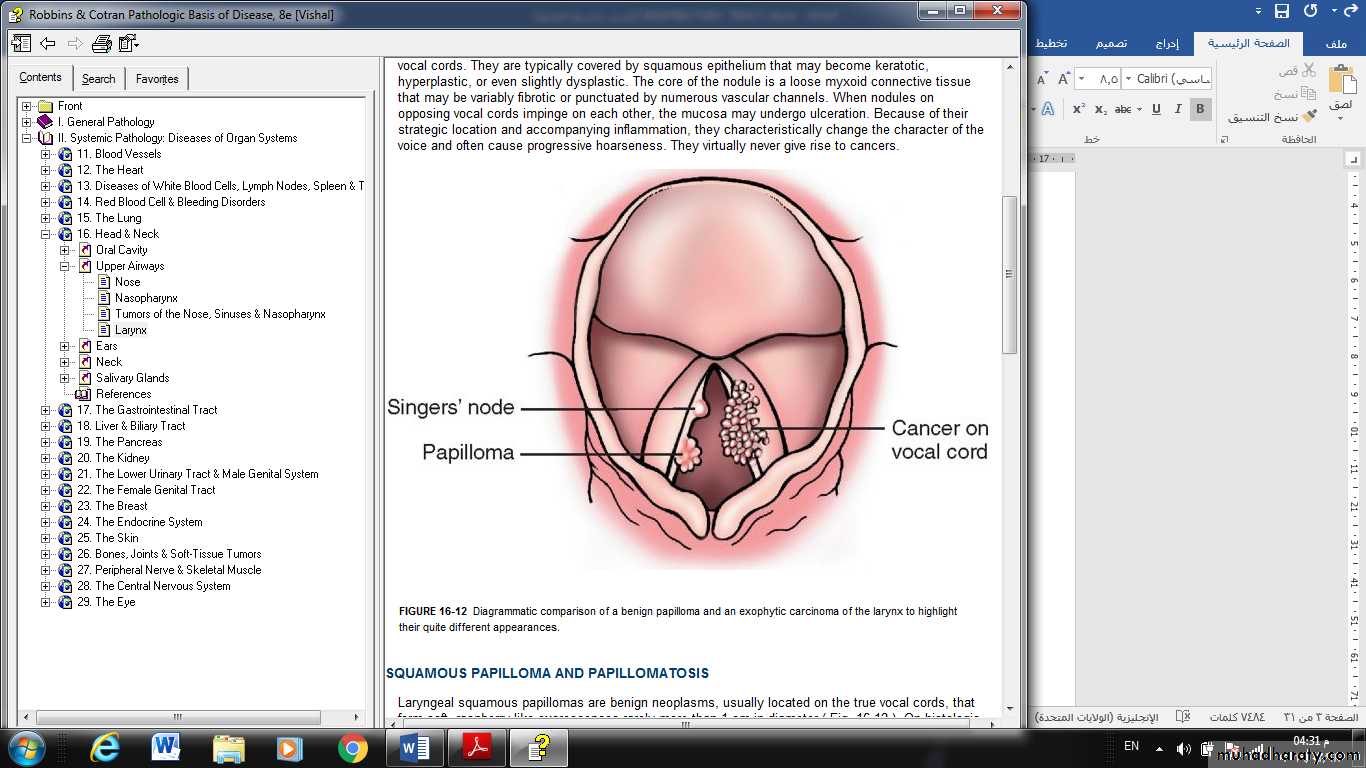Toggle Bold formatting in Word
Screen dimensions: 1366x768
[1200, 109]
